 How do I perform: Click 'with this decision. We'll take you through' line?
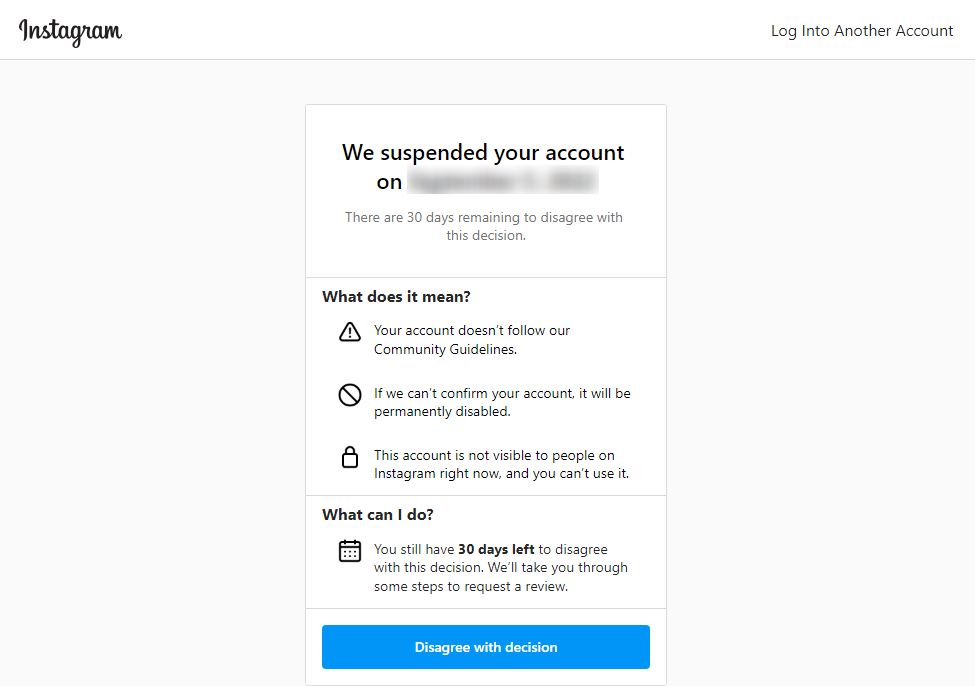point(501,568)
